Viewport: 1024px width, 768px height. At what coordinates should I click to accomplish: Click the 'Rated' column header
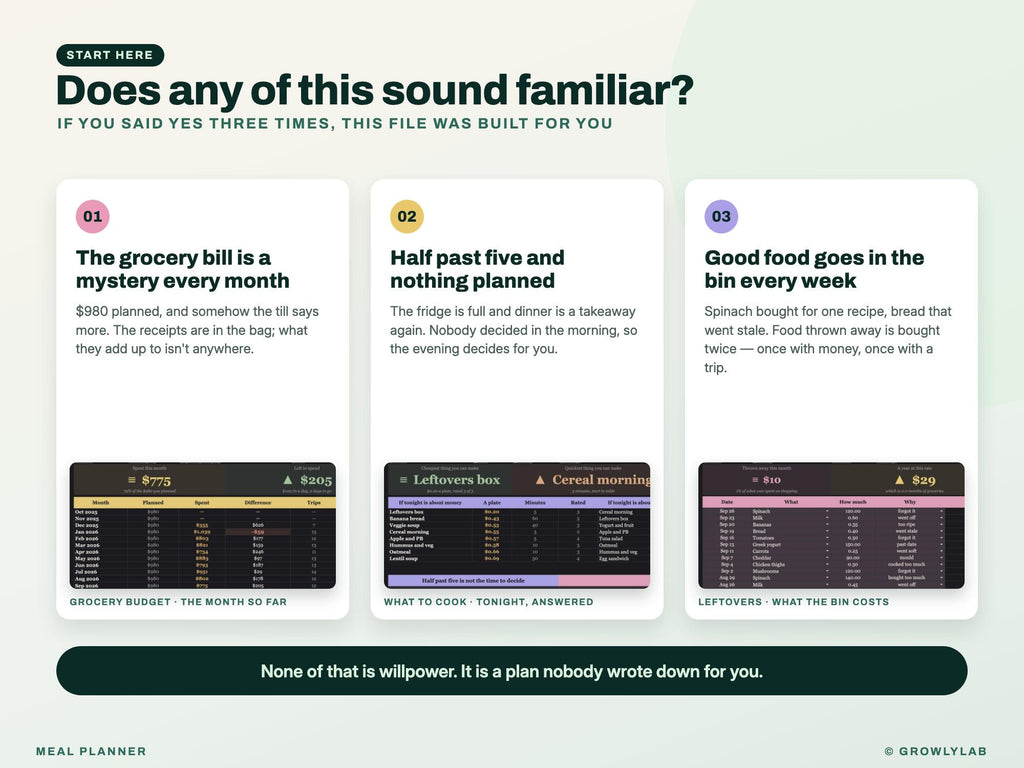[x=578, y=503]
